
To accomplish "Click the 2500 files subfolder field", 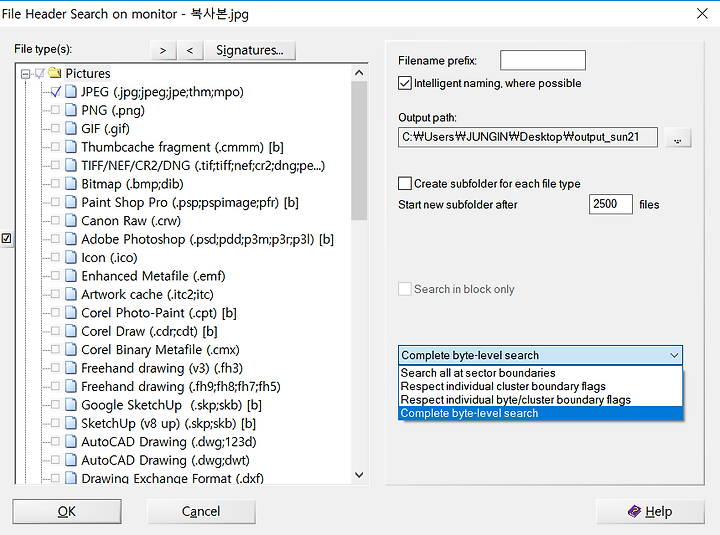I will click(x=611, y=204).
